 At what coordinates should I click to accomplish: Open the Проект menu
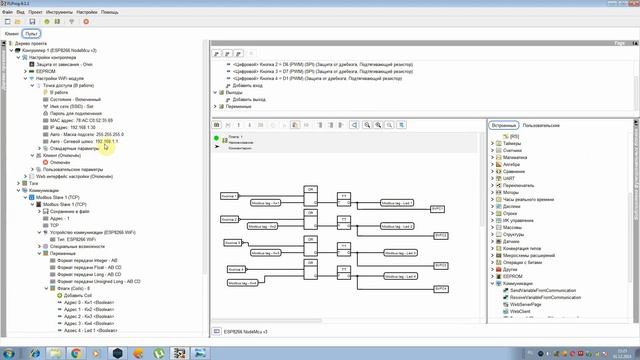[35, 12]
